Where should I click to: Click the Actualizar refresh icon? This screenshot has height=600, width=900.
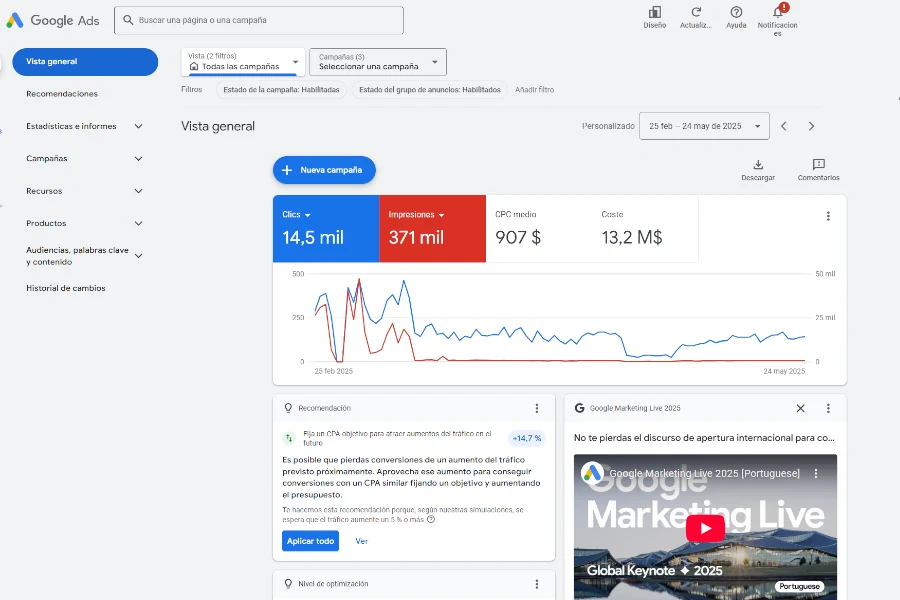696,13
